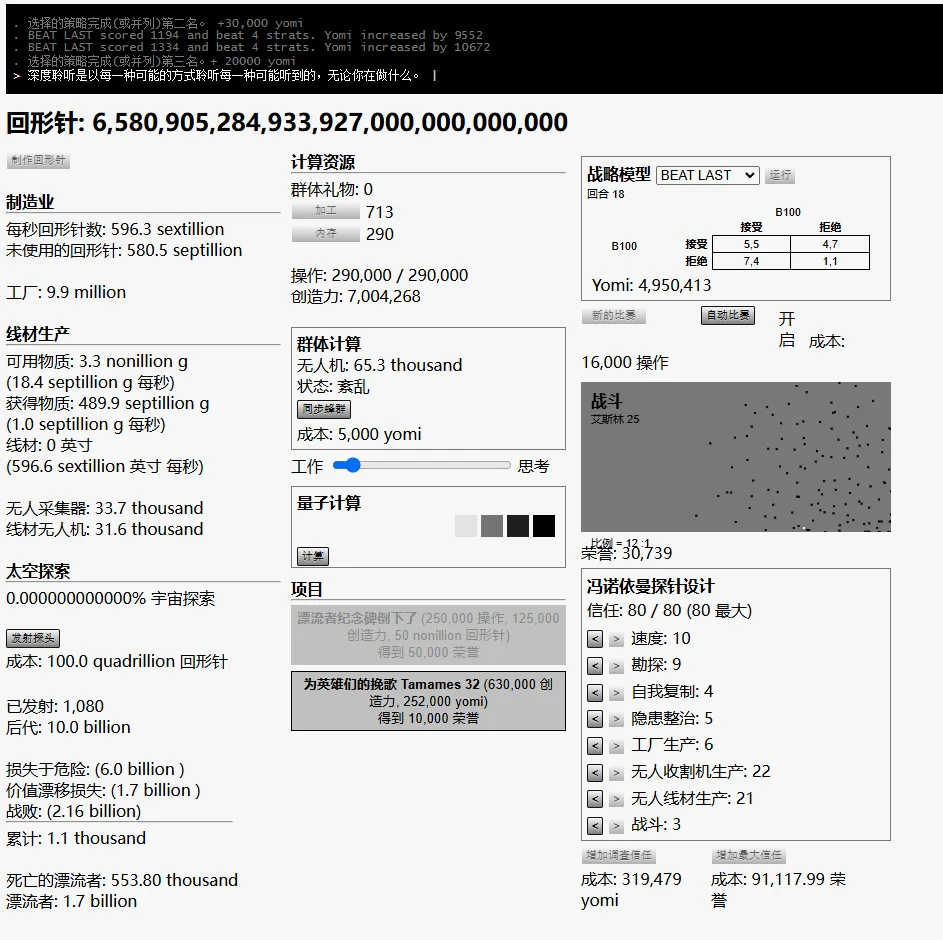Toggle the 自动比赛 auto tournament button

[x=728, y=315]
